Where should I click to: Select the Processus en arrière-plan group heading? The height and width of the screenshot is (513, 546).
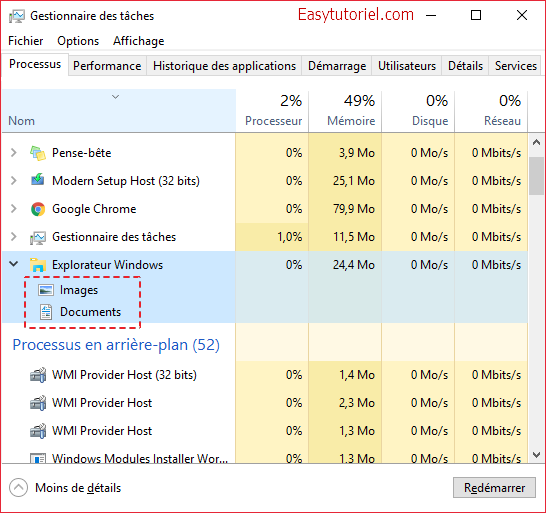click(116, 345)
